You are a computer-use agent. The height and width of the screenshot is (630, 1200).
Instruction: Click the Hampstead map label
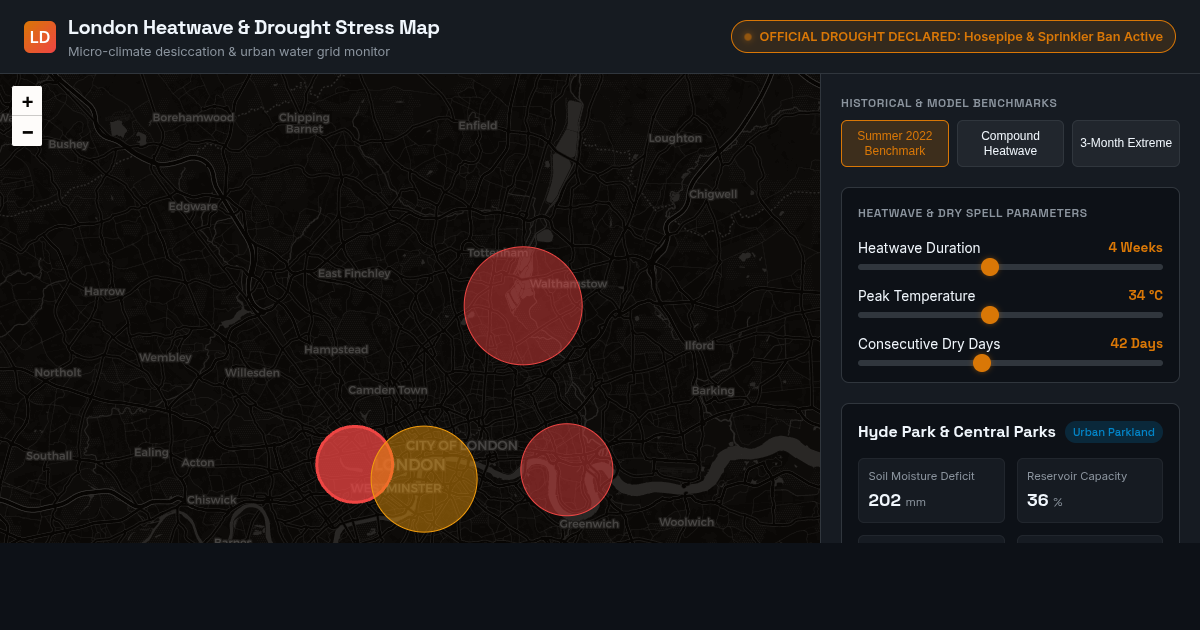(x=336, y=349)
